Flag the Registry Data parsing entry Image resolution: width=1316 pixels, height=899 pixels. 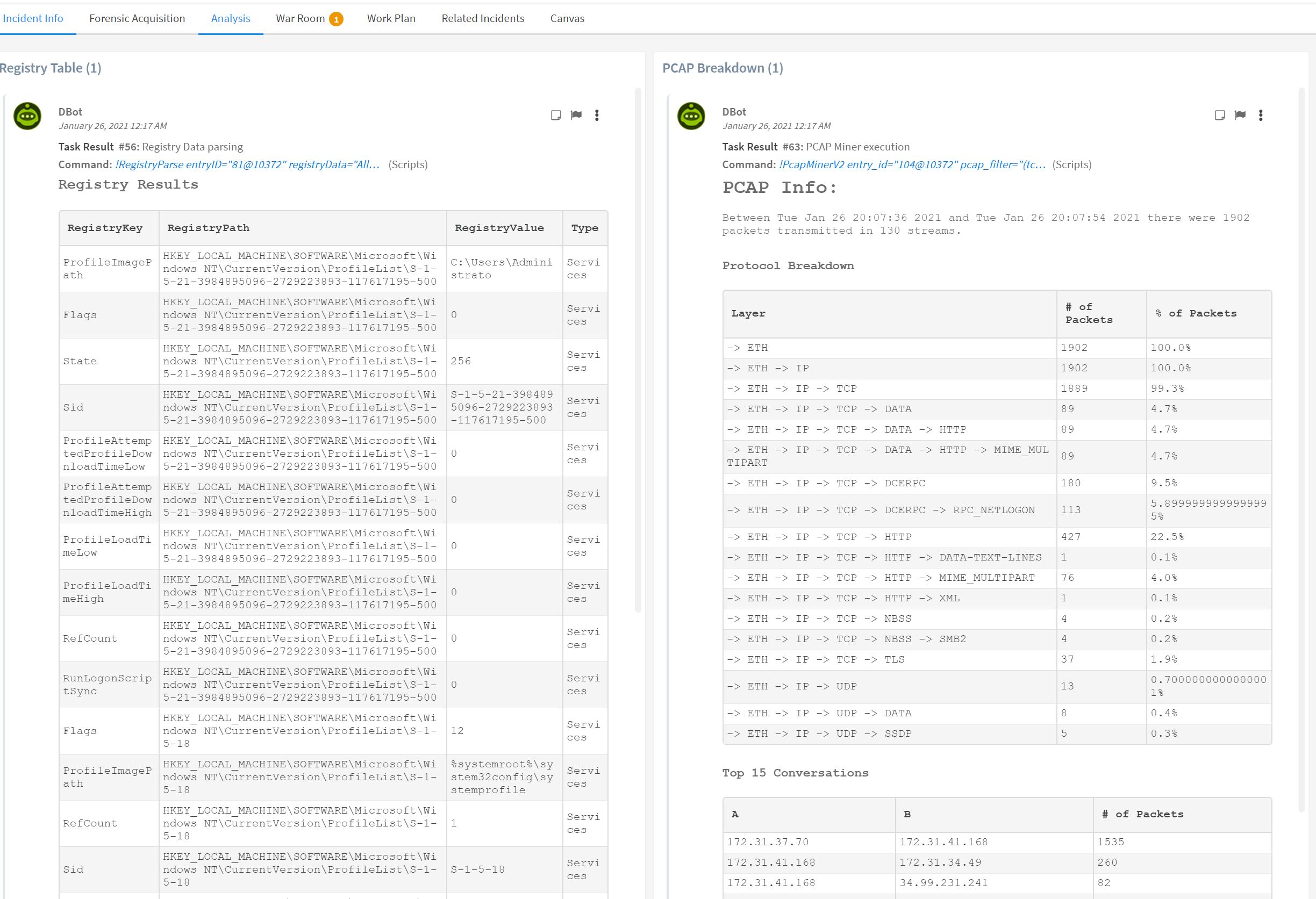(576, 116)
